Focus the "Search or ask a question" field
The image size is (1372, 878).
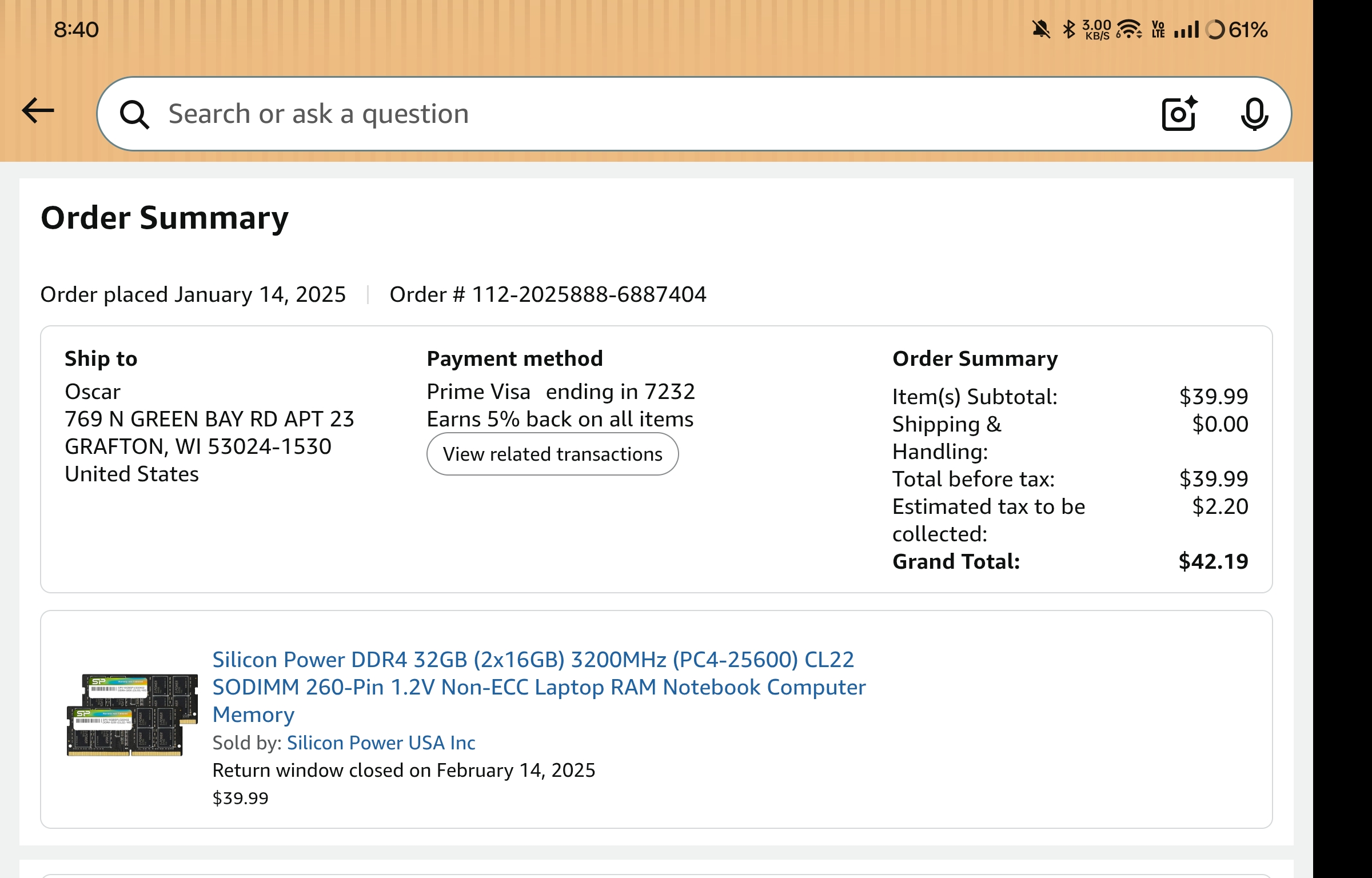629,114
